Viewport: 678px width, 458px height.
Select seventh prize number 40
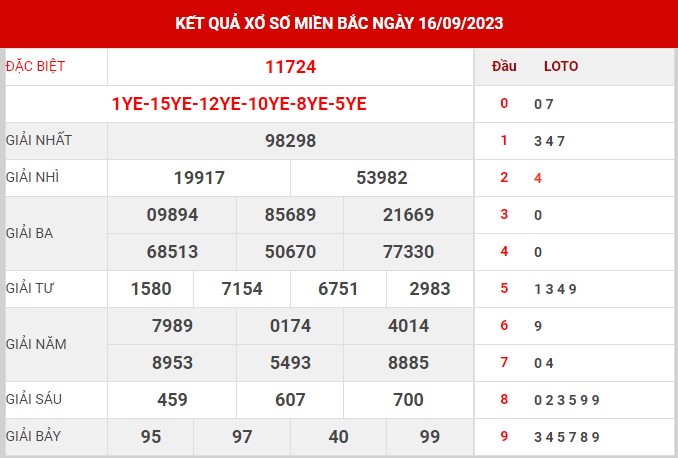[x=339, y=437]
